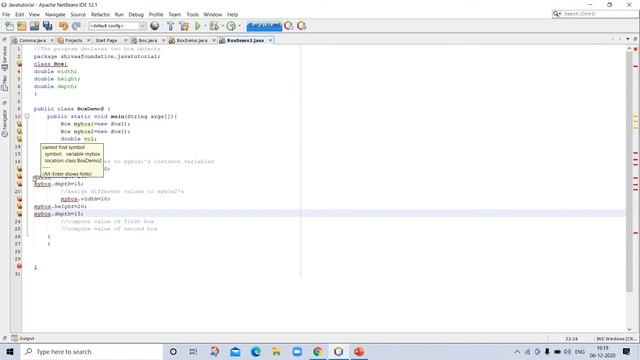The image size is (640, 360).
Task: Click the New File toolbar icon
Action: pyautogui.click(x=9, y=26)
